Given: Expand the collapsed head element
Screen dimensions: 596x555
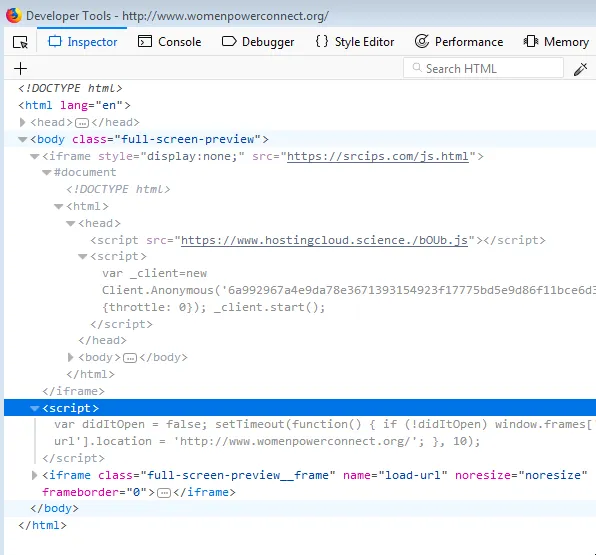Looking at the screenshot, I should point(22,122).
